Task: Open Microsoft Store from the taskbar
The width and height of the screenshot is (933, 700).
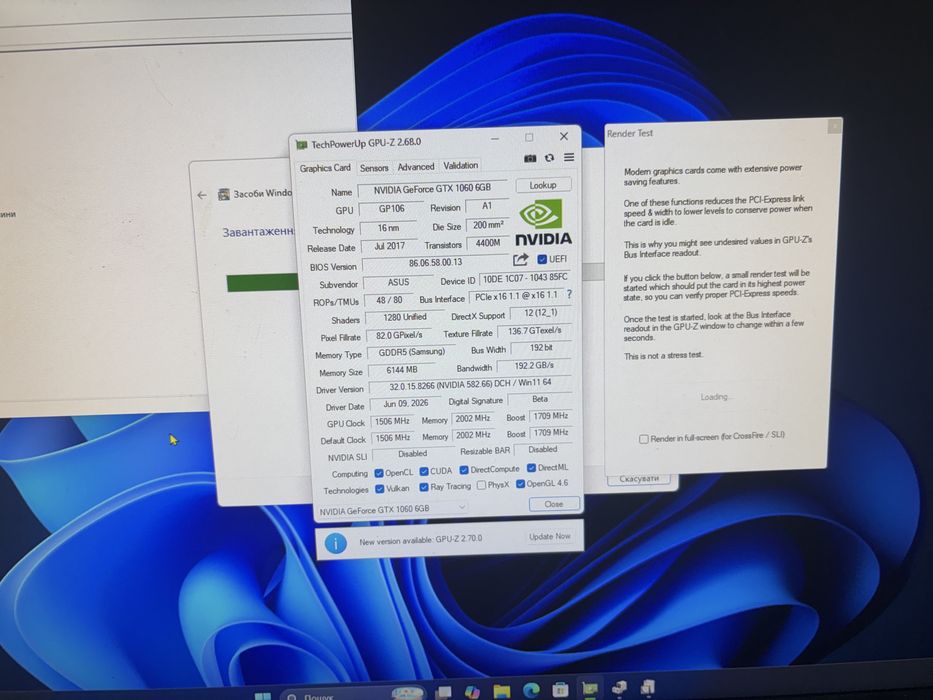Action: [x=560, y=690]
